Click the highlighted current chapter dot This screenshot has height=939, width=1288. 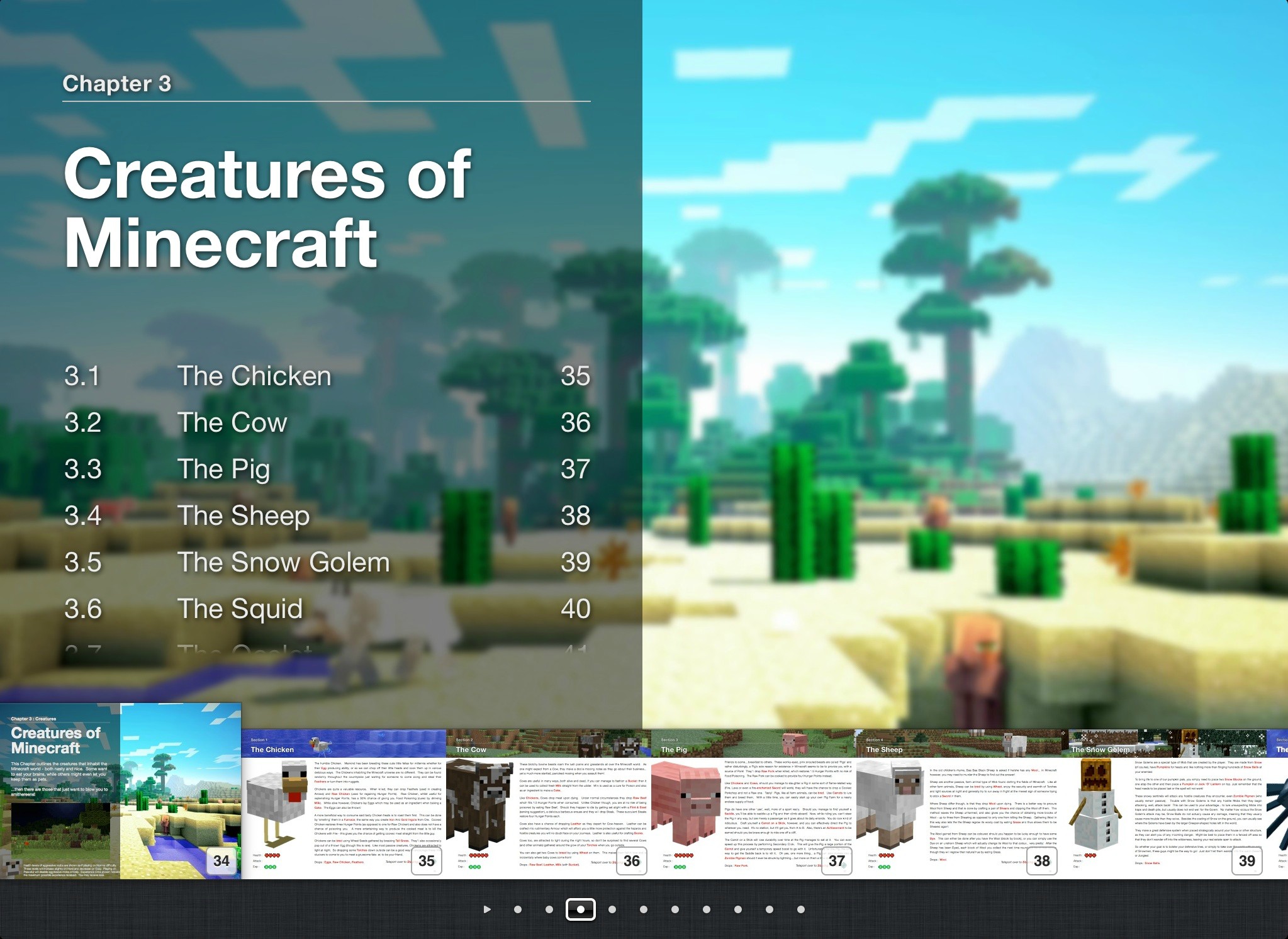coord(581,909)
